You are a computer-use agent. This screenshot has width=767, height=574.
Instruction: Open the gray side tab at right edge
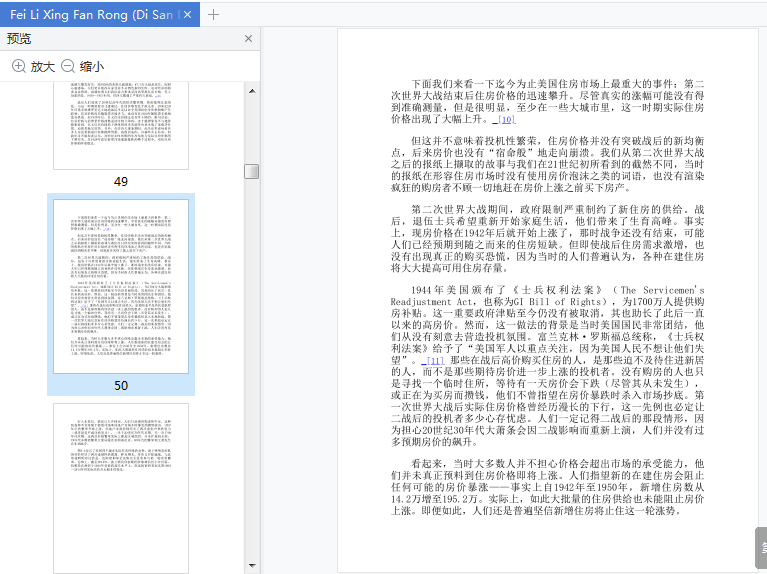tap(761, 548)
